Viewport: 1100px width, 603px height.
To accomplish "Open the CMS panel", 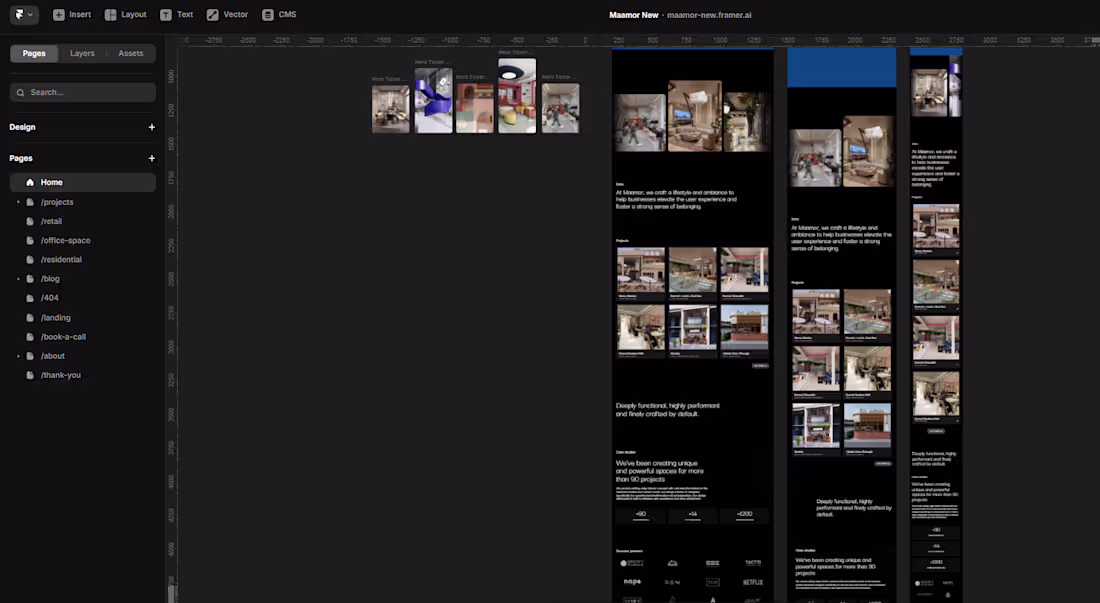I will tap(266, 14).
